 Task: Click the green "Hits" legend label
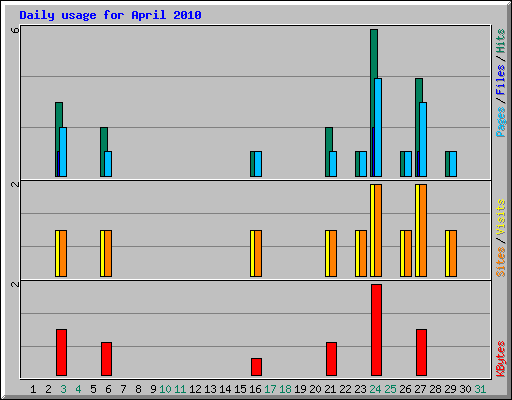click(x=500, y=41)
